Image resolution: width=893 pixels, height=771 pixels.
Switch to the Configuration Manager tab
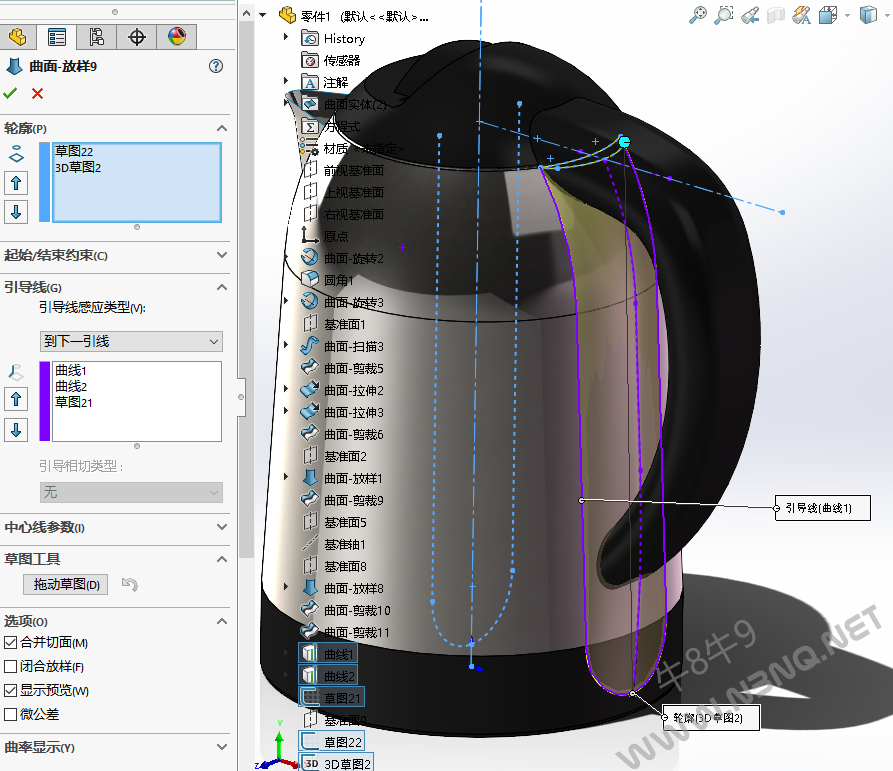tap(97, 37)
